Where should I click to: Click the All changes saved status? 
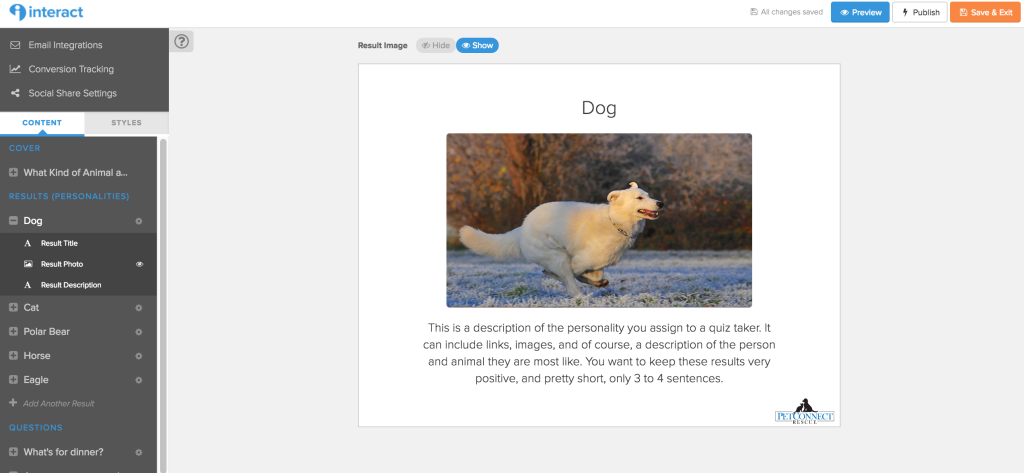coord(786,12)
